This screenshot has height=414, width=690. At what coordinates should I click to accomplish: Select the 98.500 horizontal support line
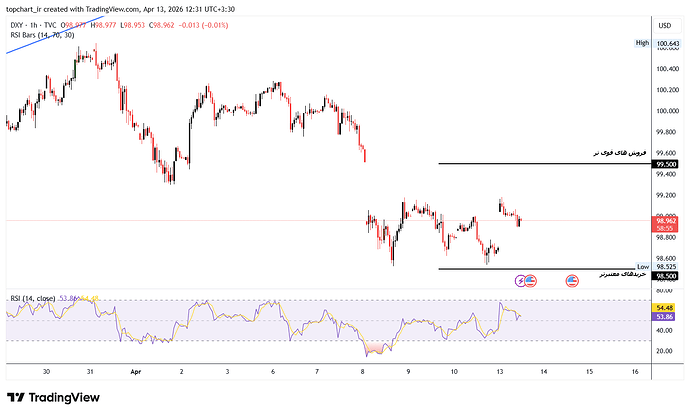point(537,269)
